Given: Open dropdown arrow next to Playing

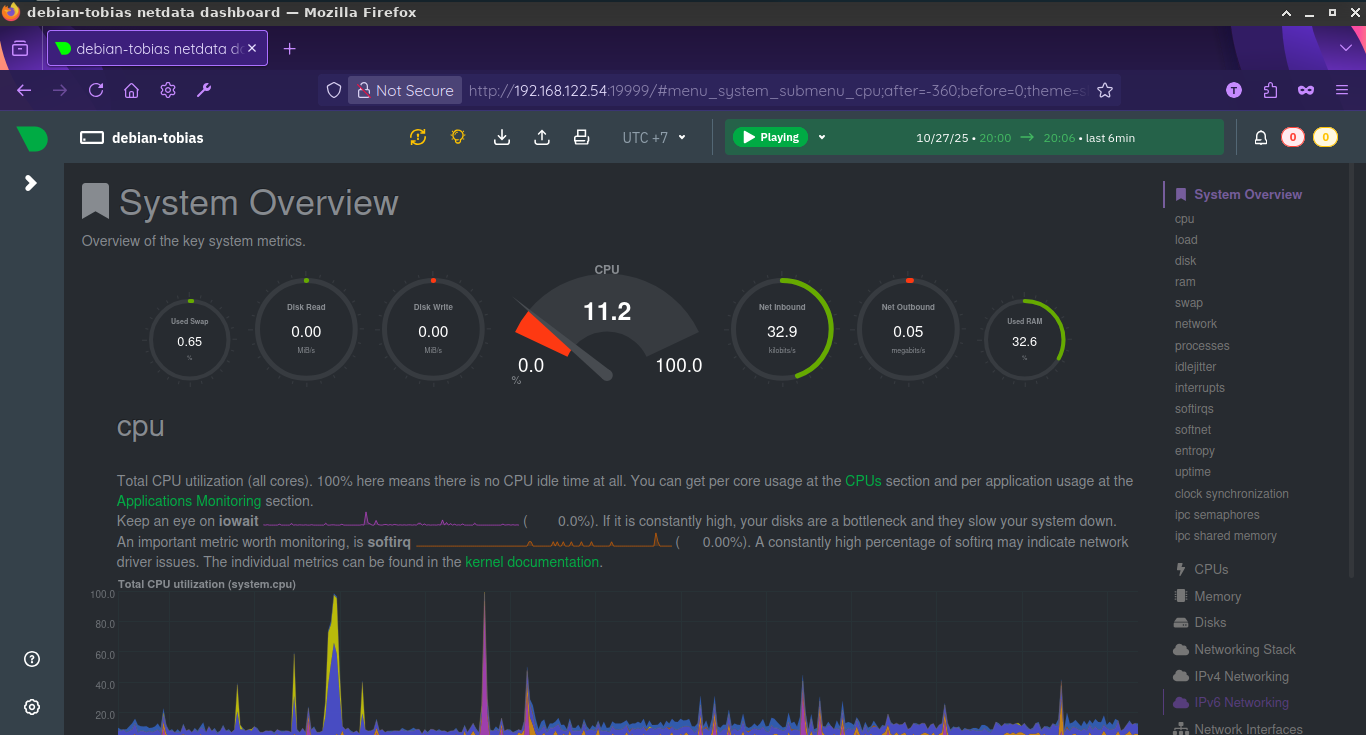Looking at the screenshot, I should click(822, 137).
